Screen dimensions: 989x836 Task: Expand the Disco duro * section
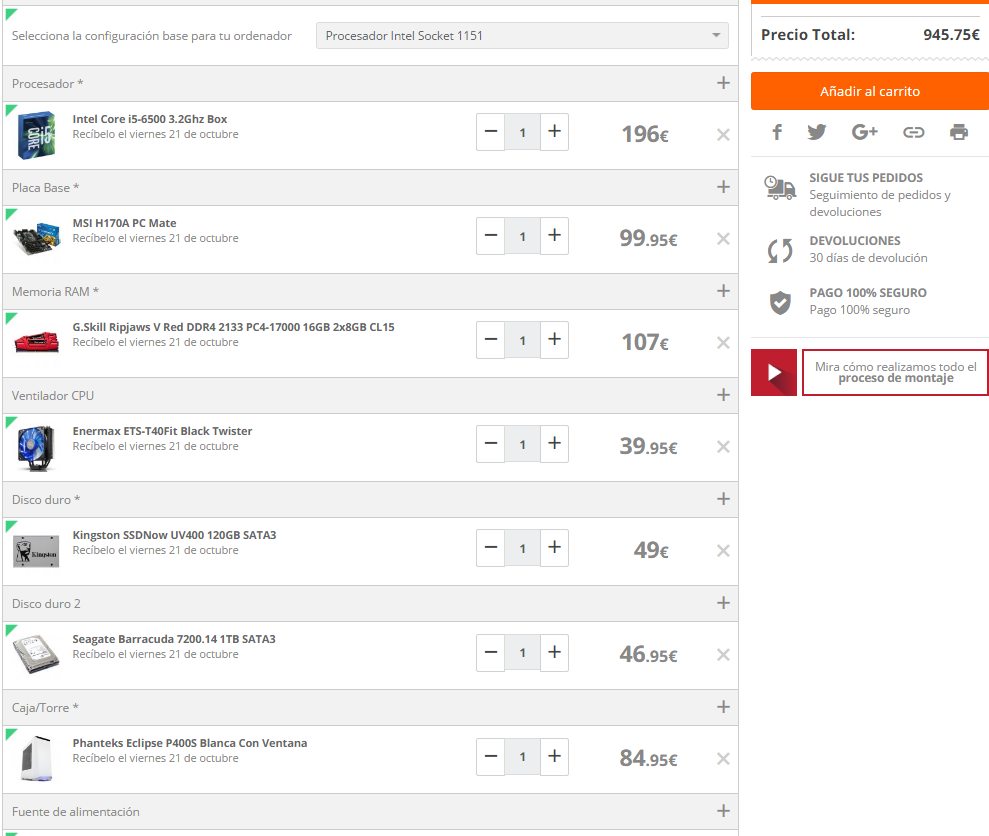click(x=723, y=499)
